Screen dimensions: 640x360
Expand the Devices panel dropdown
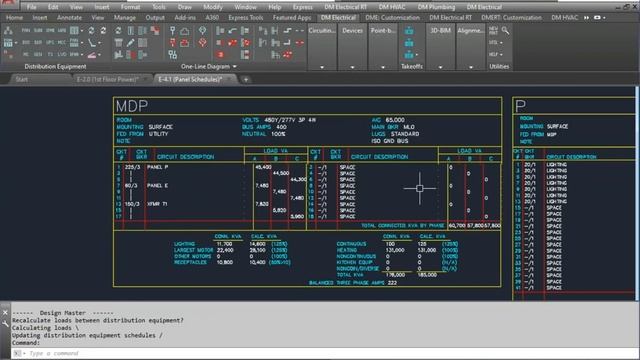352,67
